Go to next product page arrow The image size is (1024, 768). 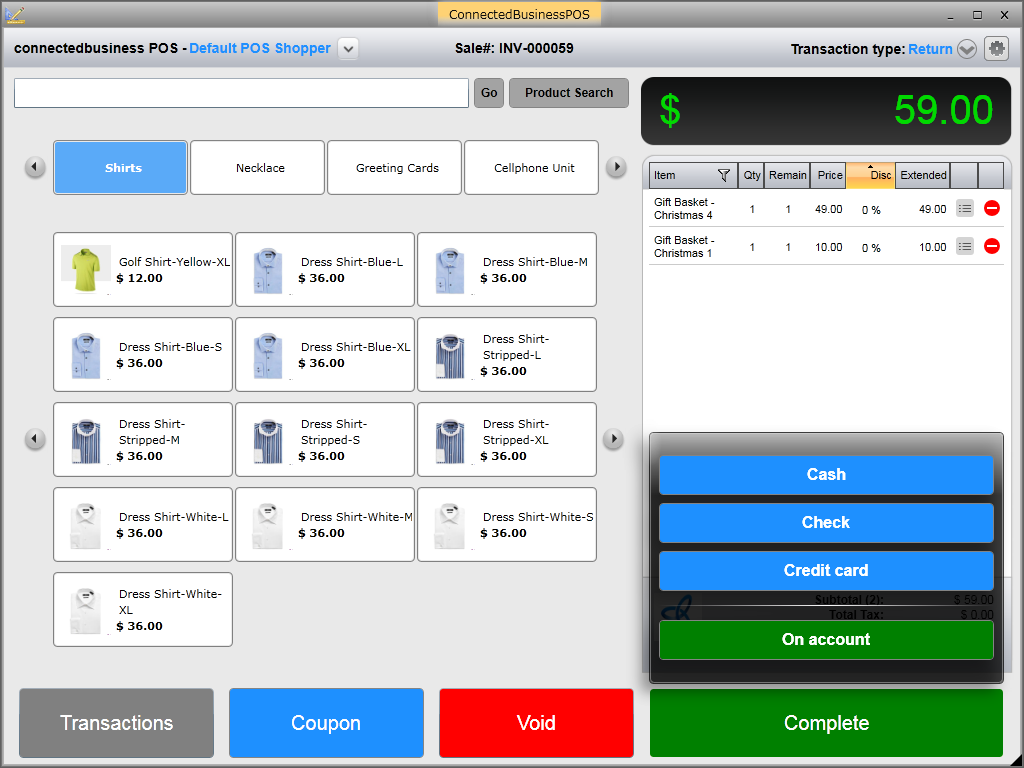tap(614, 439)
